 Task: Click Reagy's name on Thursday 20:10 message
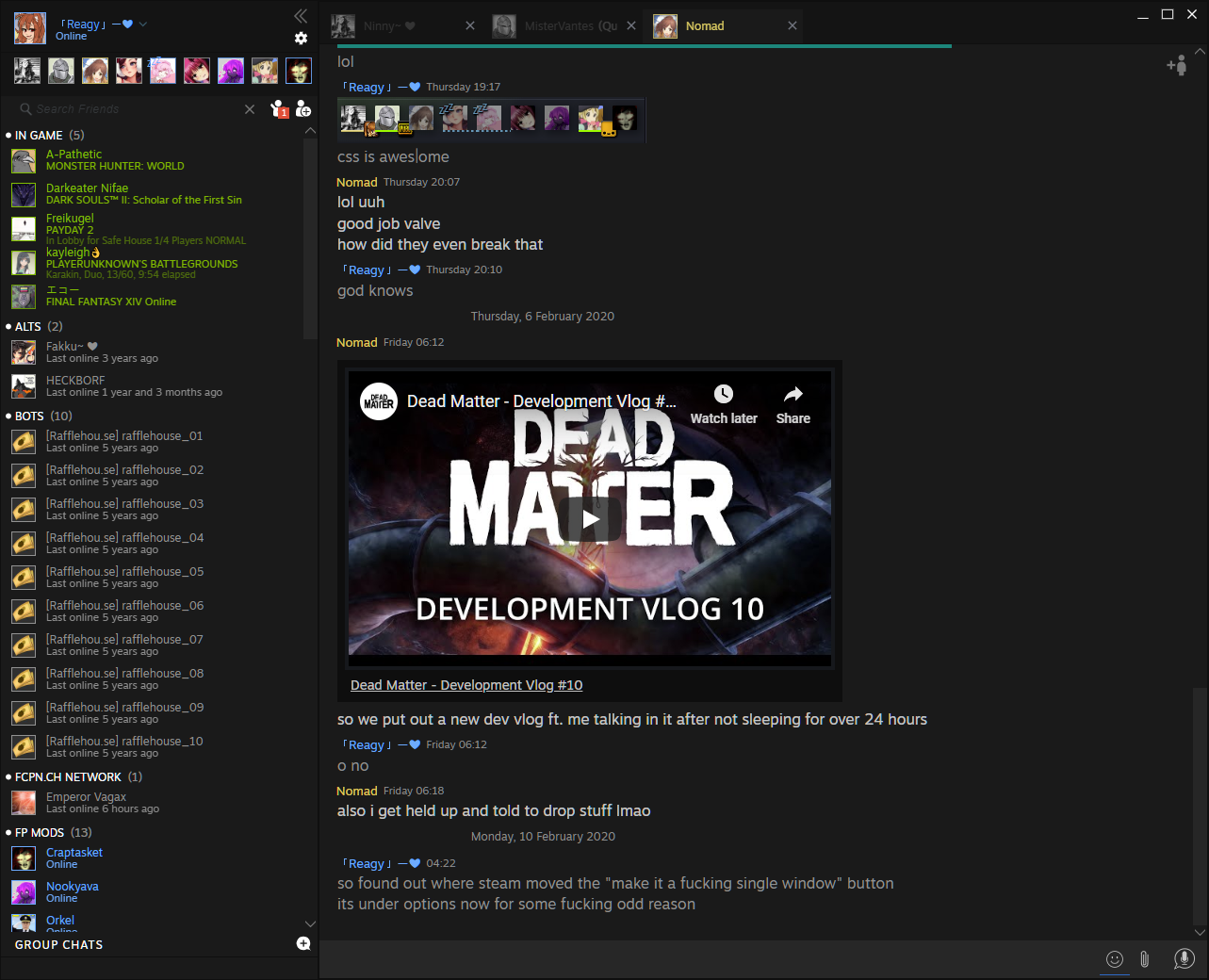pos(381,269)
